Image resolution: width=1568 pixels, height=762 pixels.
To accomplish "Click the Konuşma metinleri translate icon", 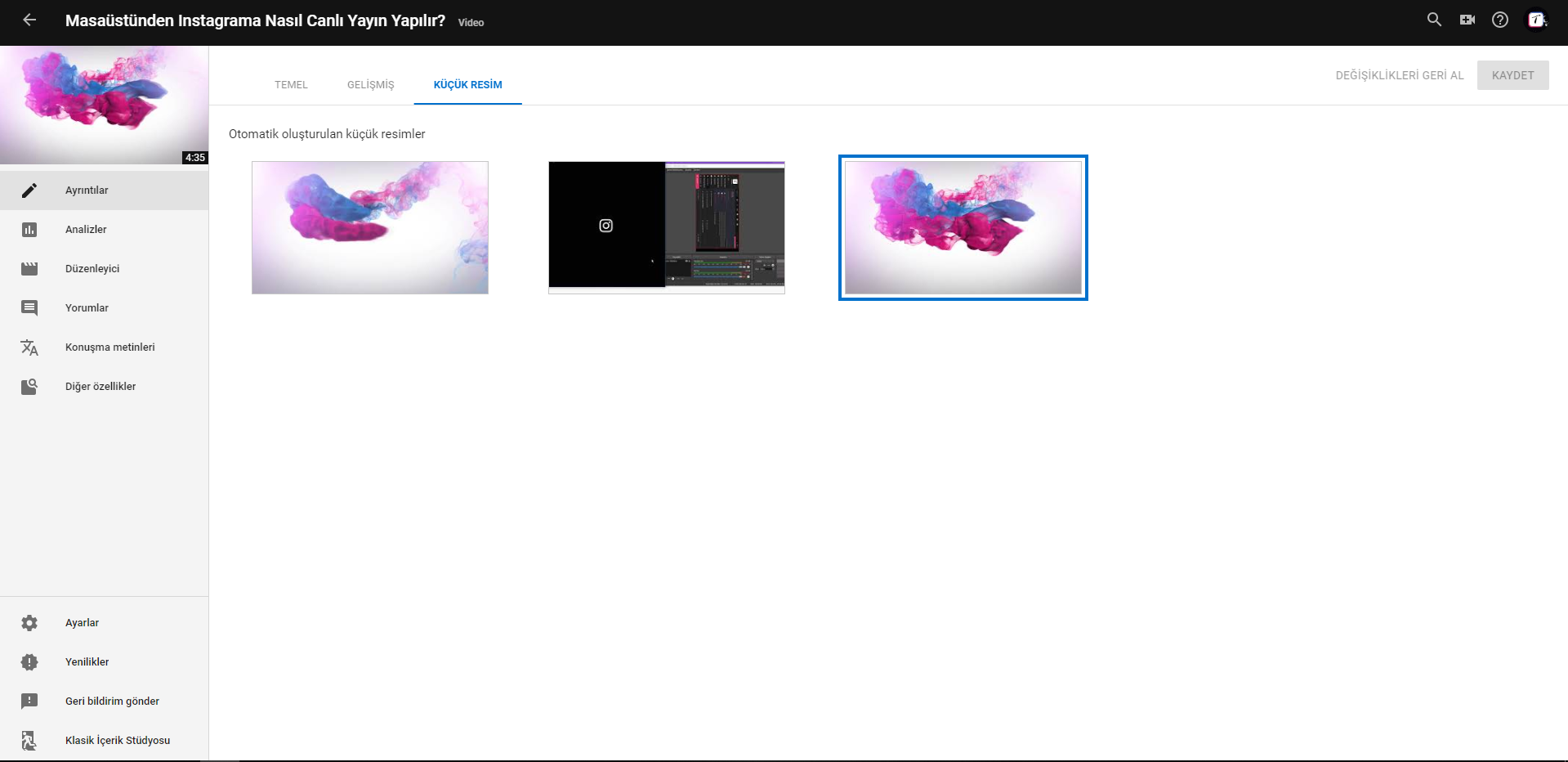I will (29, 347).
